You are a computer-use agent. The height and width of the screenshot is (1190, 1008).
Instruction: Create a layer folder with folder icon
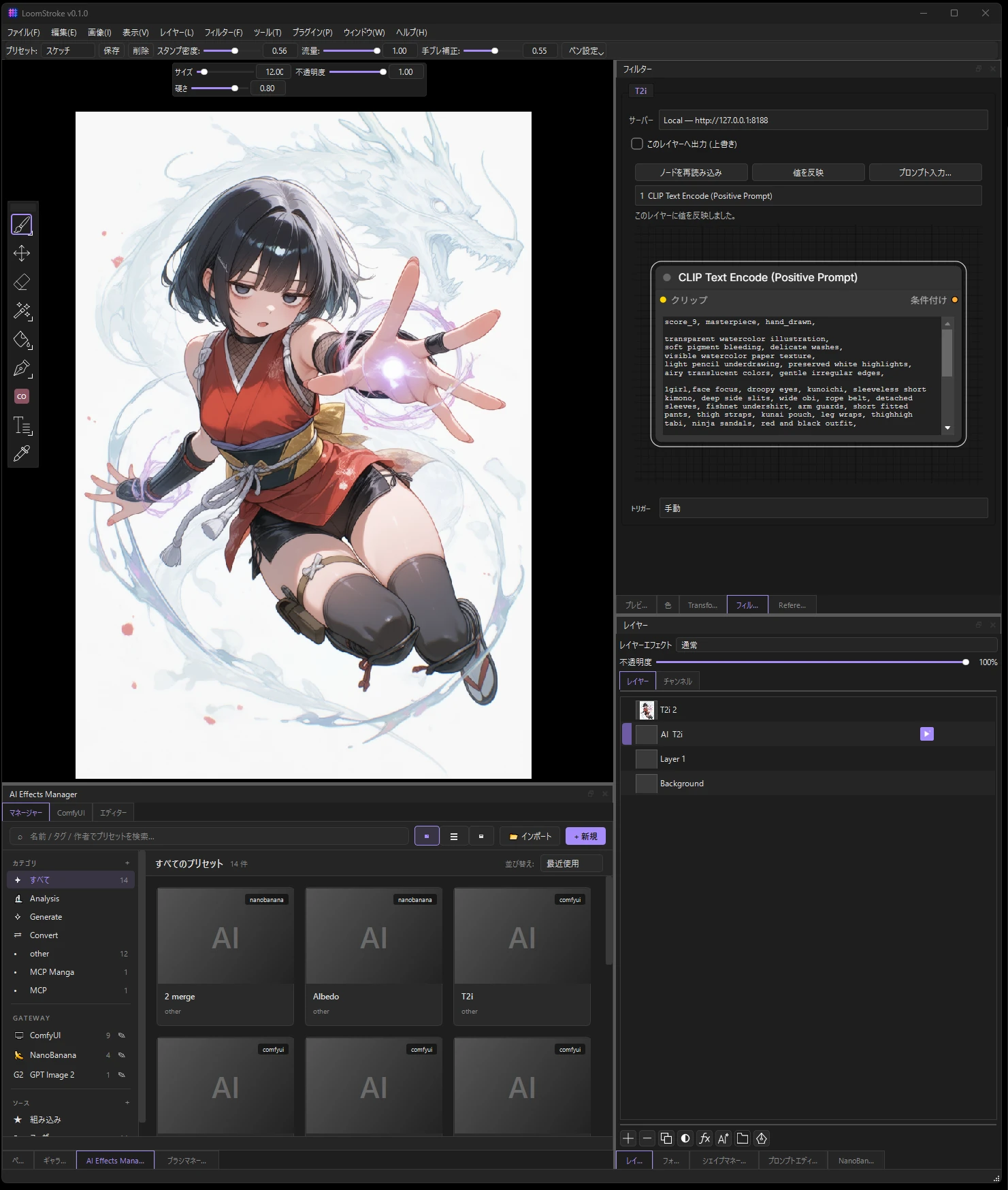(743, 1138)
